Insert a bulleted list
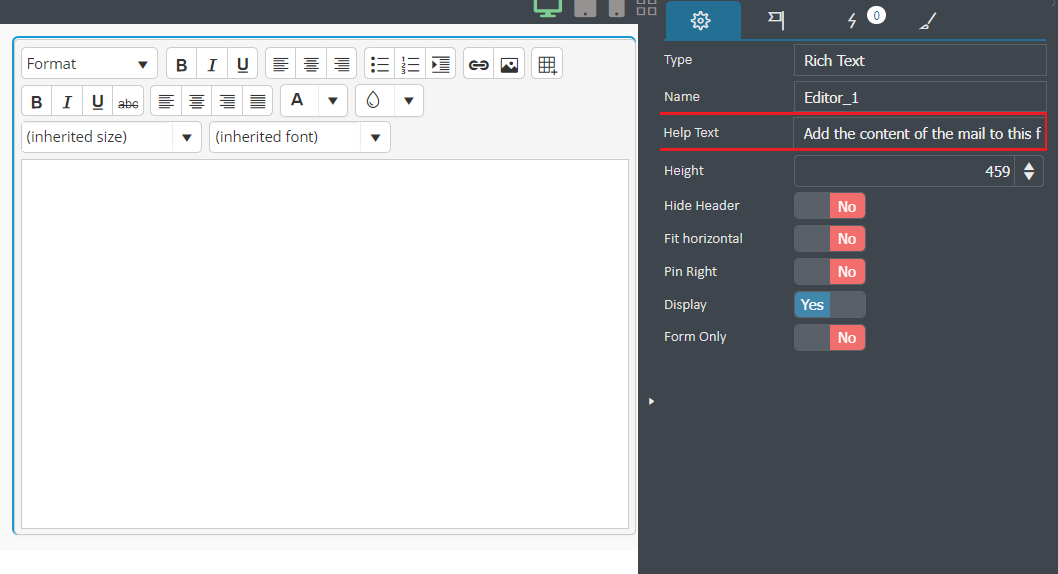 (x=380, y=64)
